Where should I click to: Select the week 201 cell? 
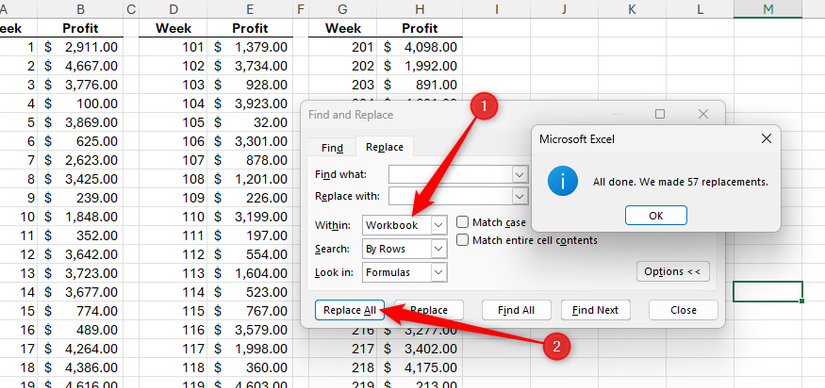point(343,47)
